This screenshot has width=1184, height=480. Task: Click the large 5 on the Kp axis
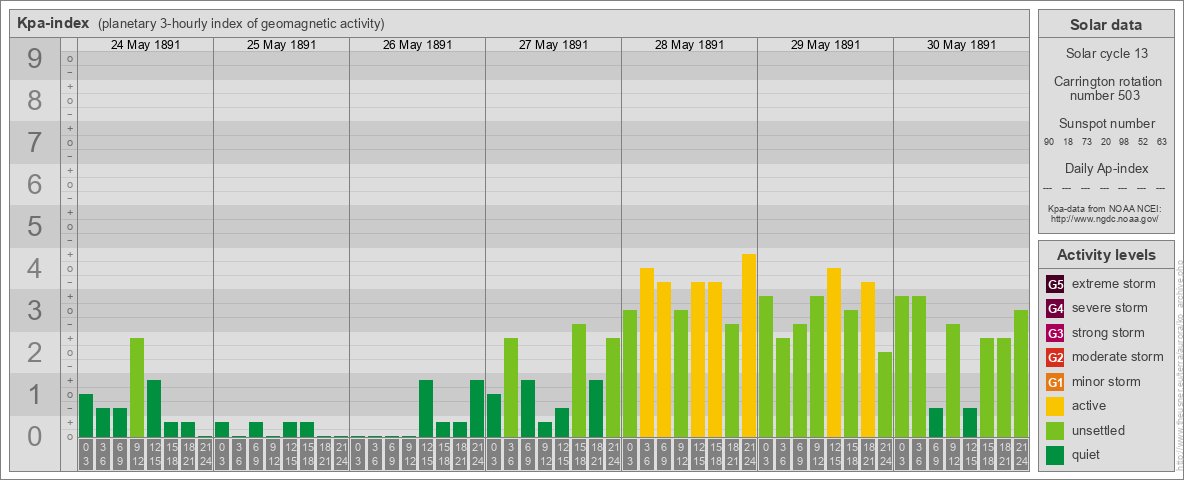click(x=35, y=226)
